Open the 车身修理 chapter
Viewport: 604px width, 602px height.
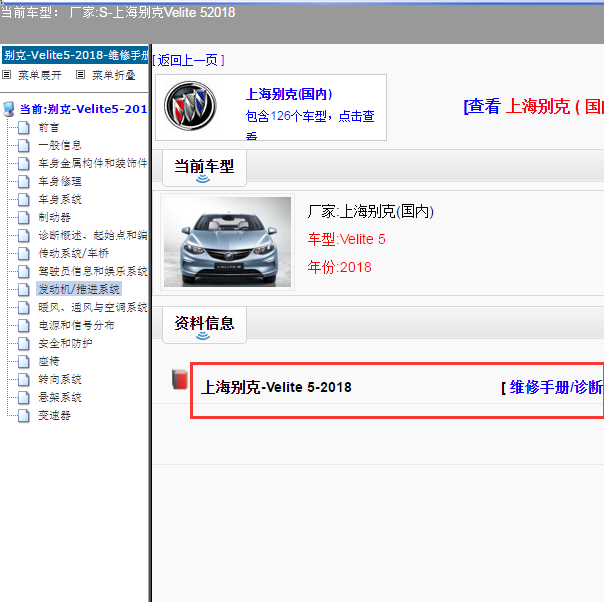[x=60, y=181]
